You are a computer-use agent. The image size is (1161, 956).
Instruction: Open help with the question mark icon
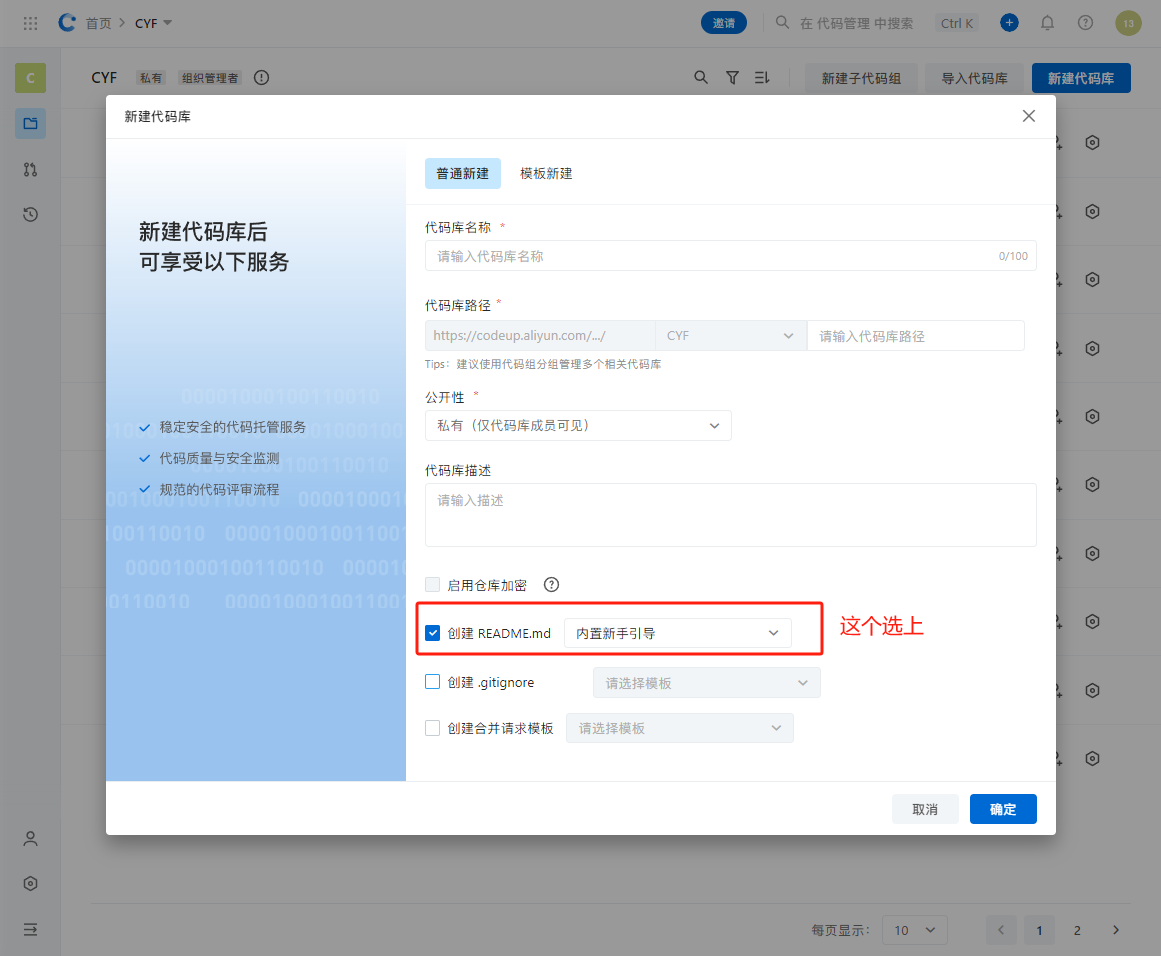1085,22
